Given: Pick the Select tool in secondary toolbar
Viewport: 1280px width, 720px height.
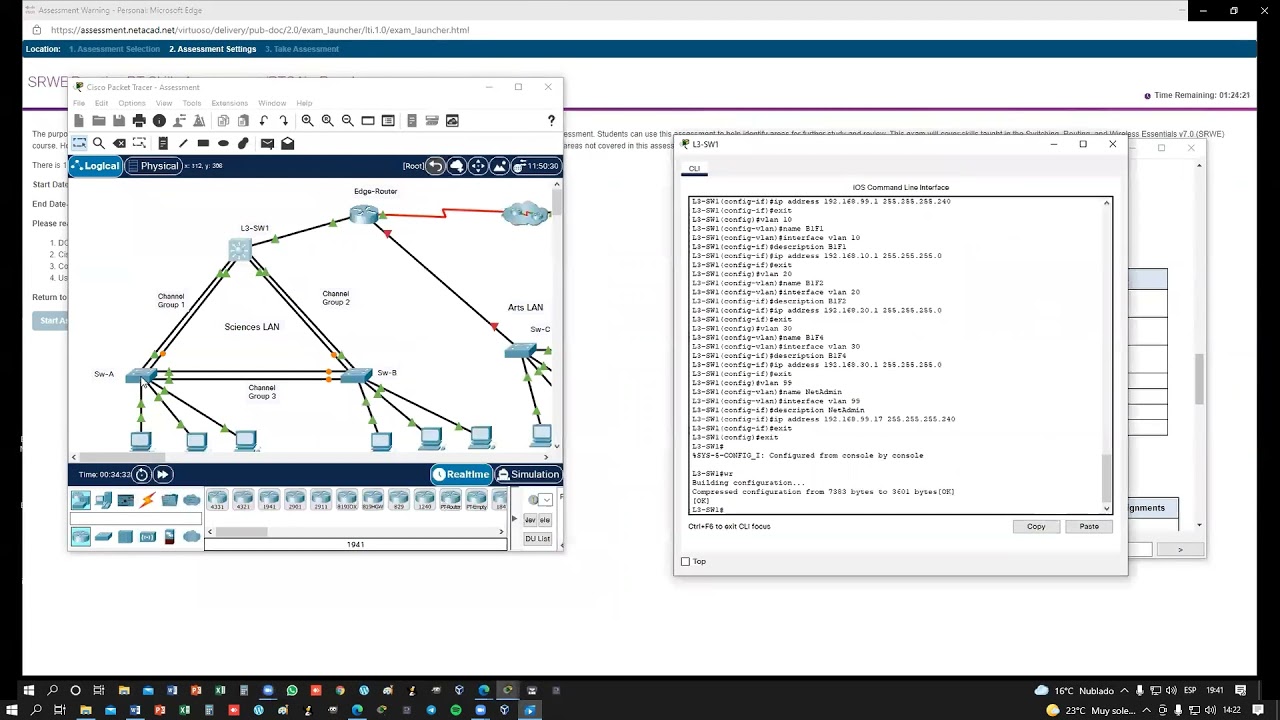Looking at the screenshot, I should [79, 143].
